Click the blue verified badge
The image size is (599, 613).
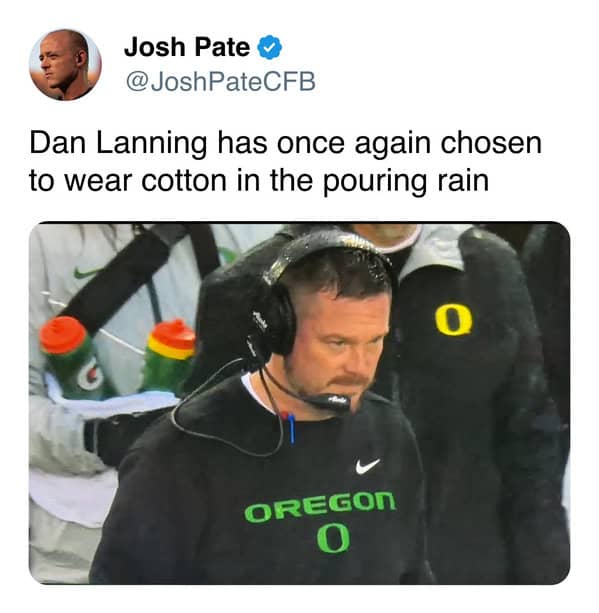pyautogui.click(x=269, y=47)
